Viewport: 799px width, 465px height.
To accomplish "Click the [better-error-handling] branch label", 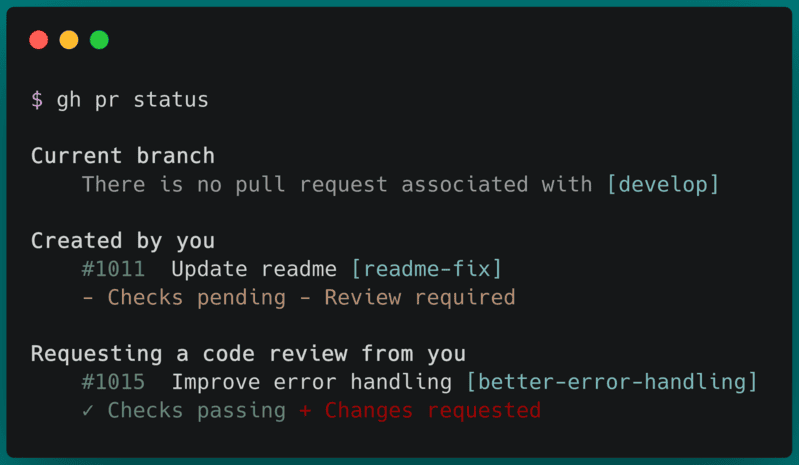I will tap(612, 382).
